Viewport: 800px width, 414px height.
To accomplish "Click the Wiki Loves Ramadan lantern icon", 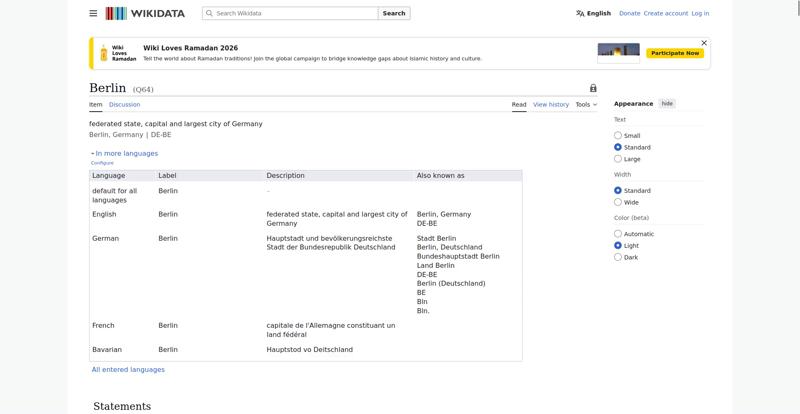I will [103, 53].
